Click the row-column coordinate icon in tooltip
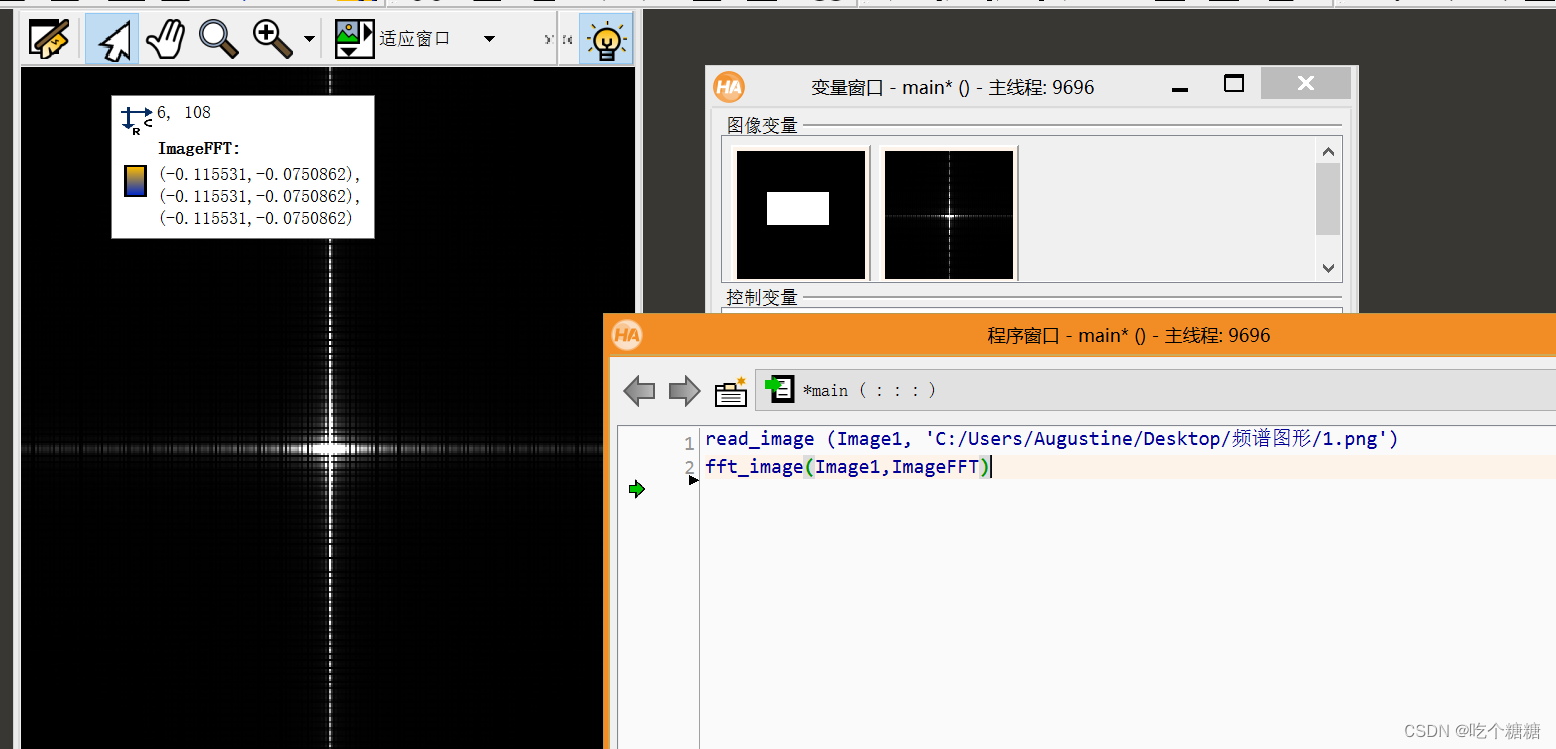 tap(136, 119)
